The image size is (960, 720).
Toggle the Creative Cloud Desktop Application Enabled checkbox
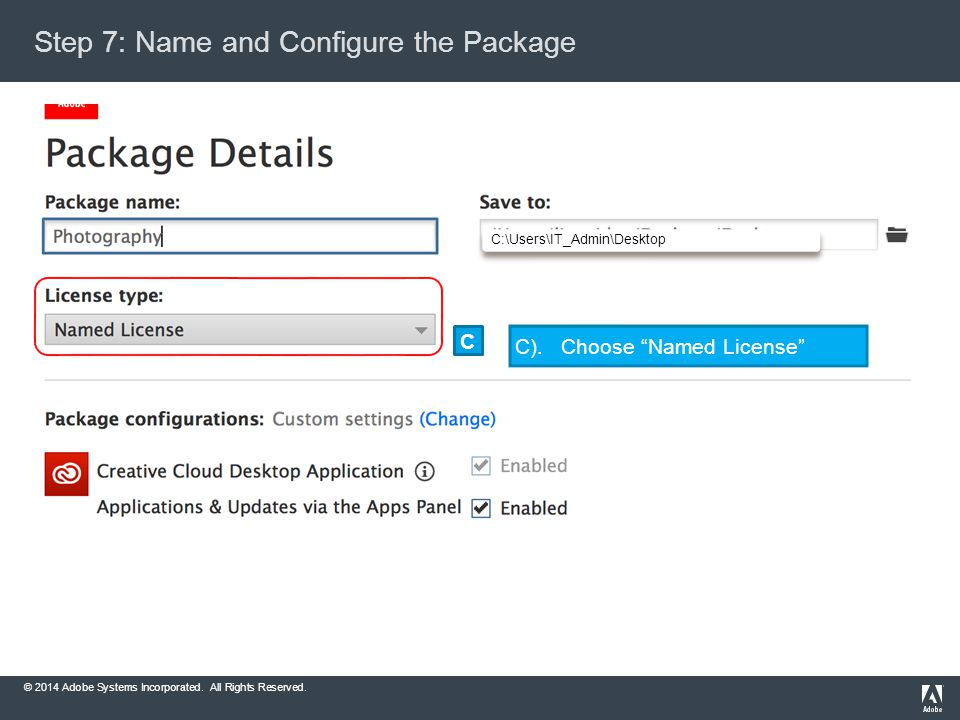(x=481, y=466)
